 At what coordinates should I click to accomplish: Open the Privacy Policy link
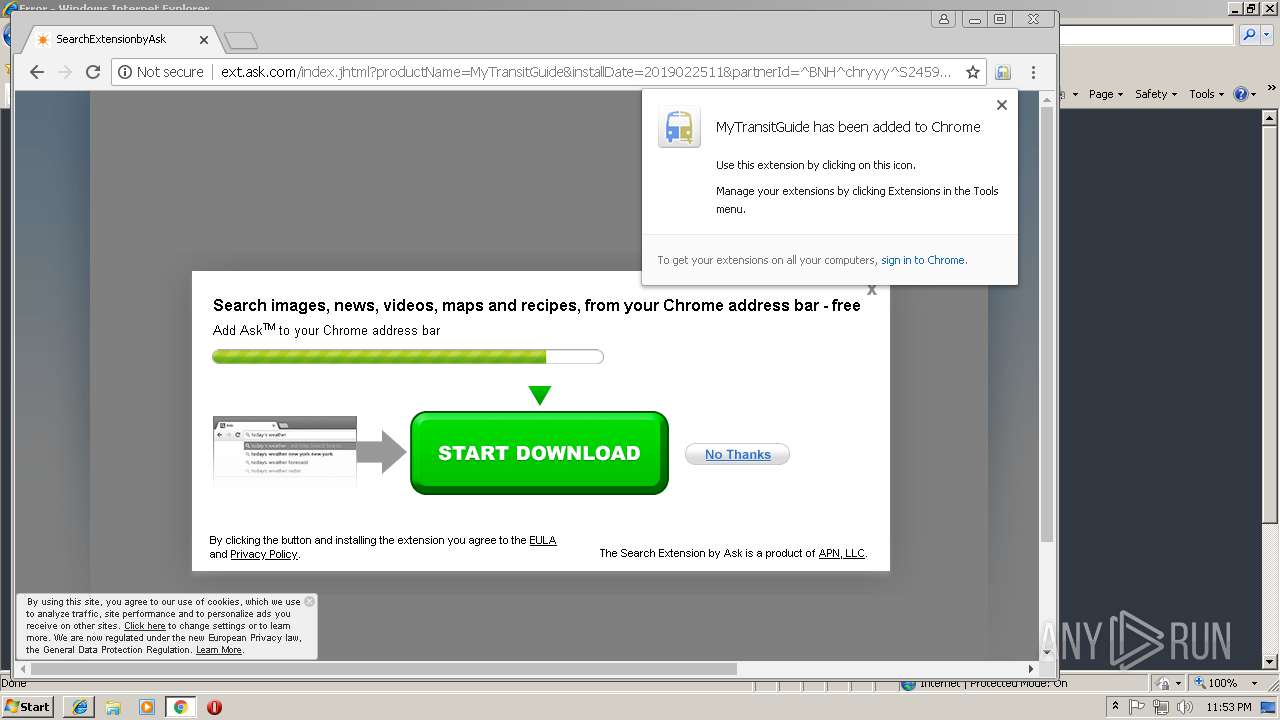(263, 554)
